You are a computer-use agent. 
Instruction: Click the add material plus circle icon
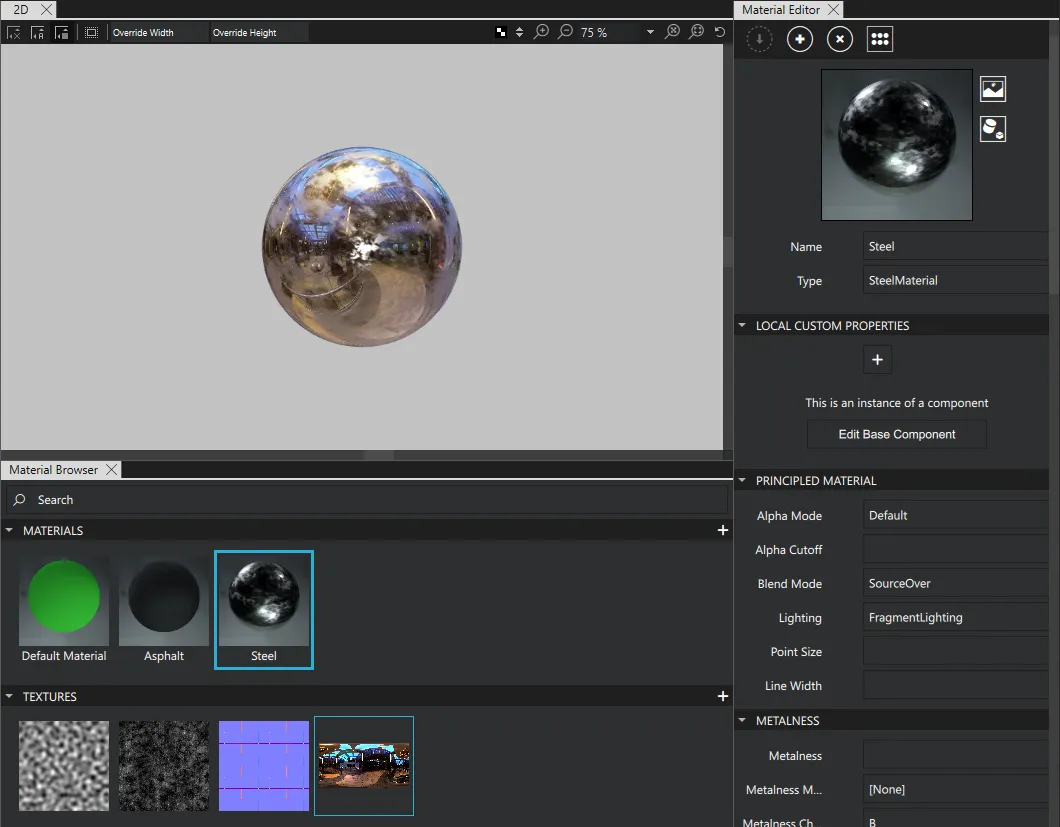coord(800,39)
